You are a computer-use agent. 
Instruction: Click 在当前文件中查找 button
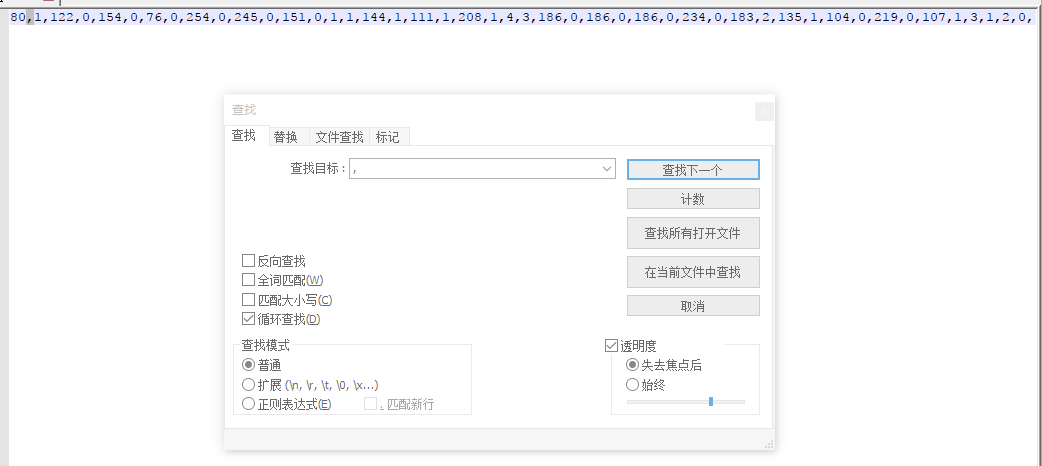[x=693, y=272]
